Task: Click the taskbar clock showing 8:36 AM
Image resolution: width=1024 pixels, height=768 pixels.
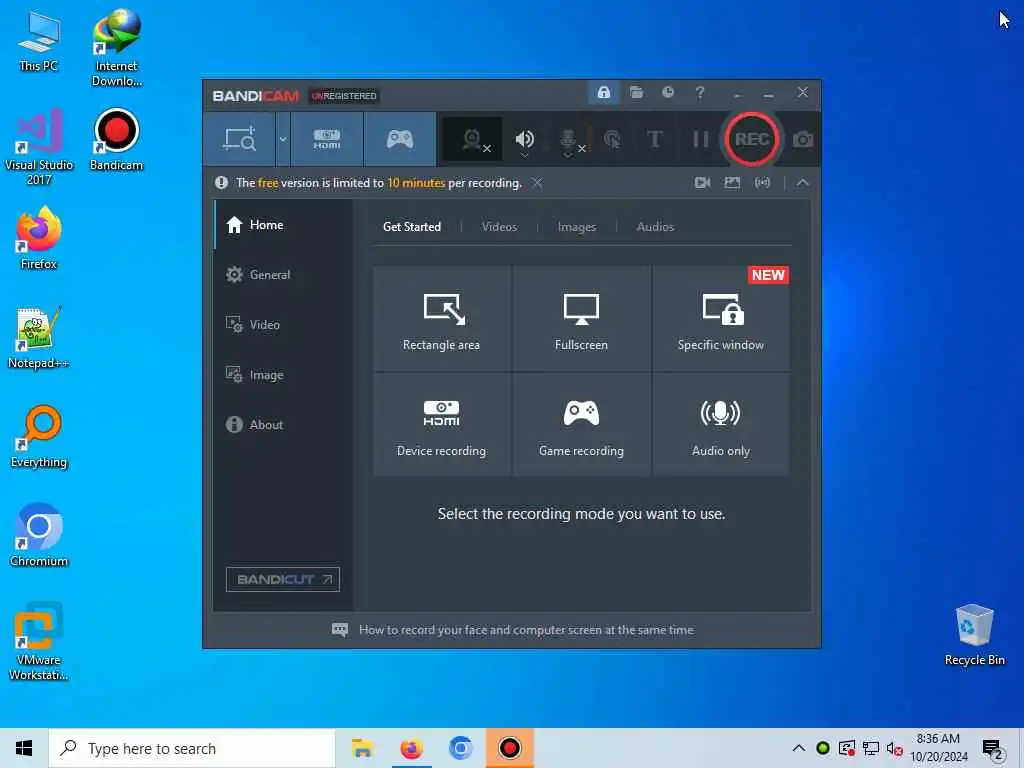Action: point(938,748)
